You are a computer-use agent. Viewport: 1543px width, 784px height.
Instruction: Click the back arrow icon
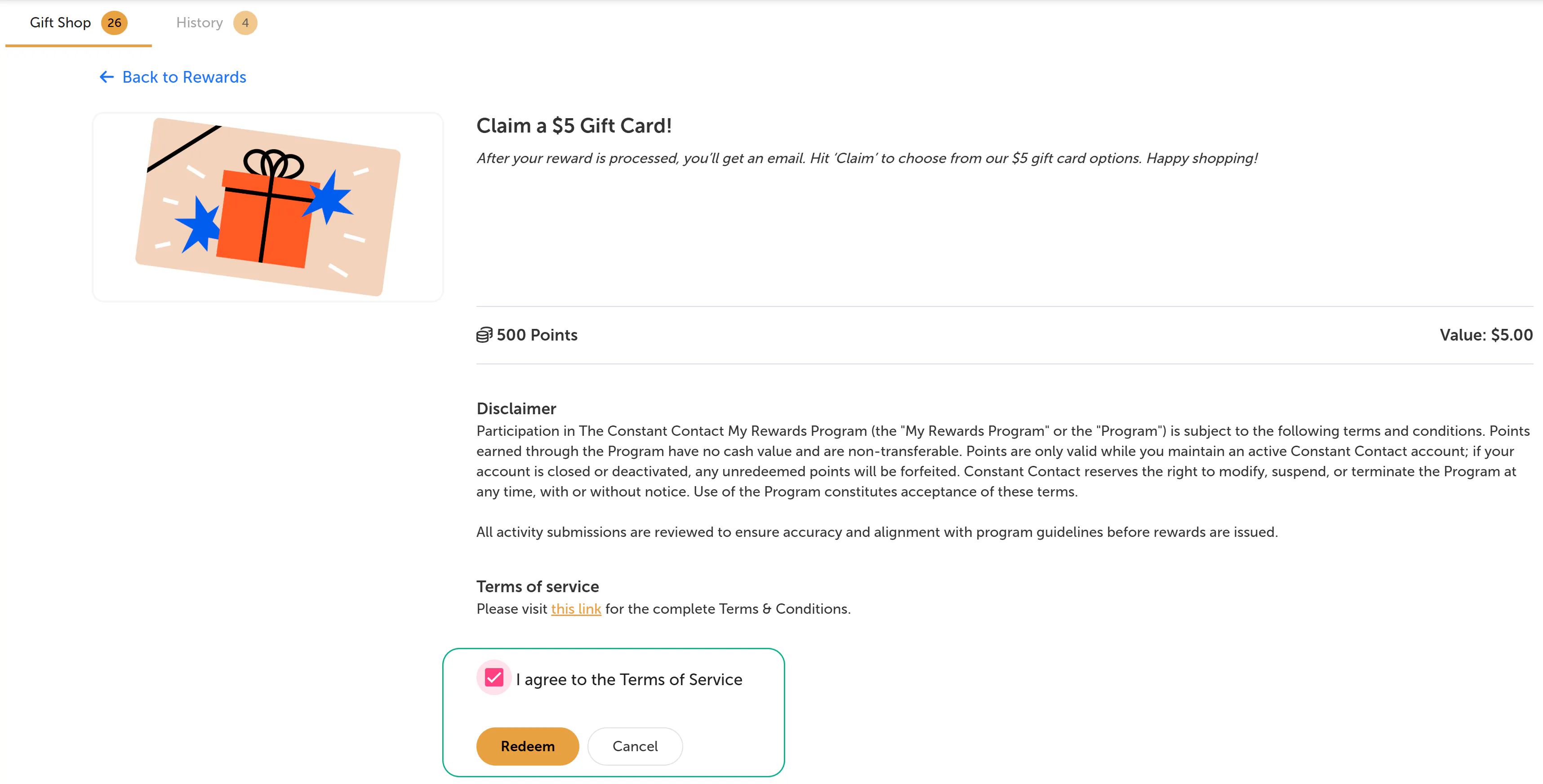pos(107,77)
